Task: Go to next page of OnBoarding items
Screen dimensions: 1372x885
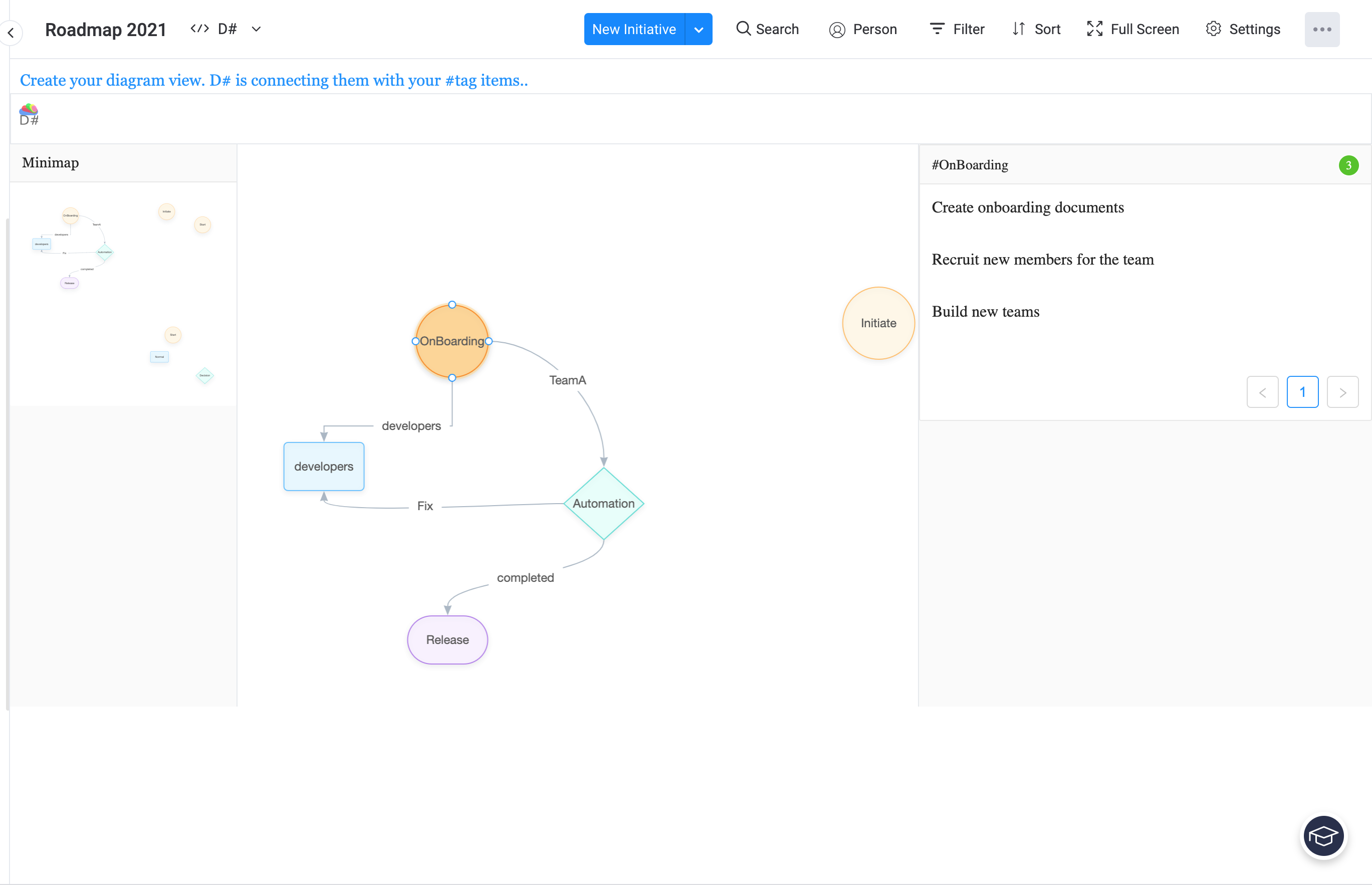Action: coord(1343,392)
